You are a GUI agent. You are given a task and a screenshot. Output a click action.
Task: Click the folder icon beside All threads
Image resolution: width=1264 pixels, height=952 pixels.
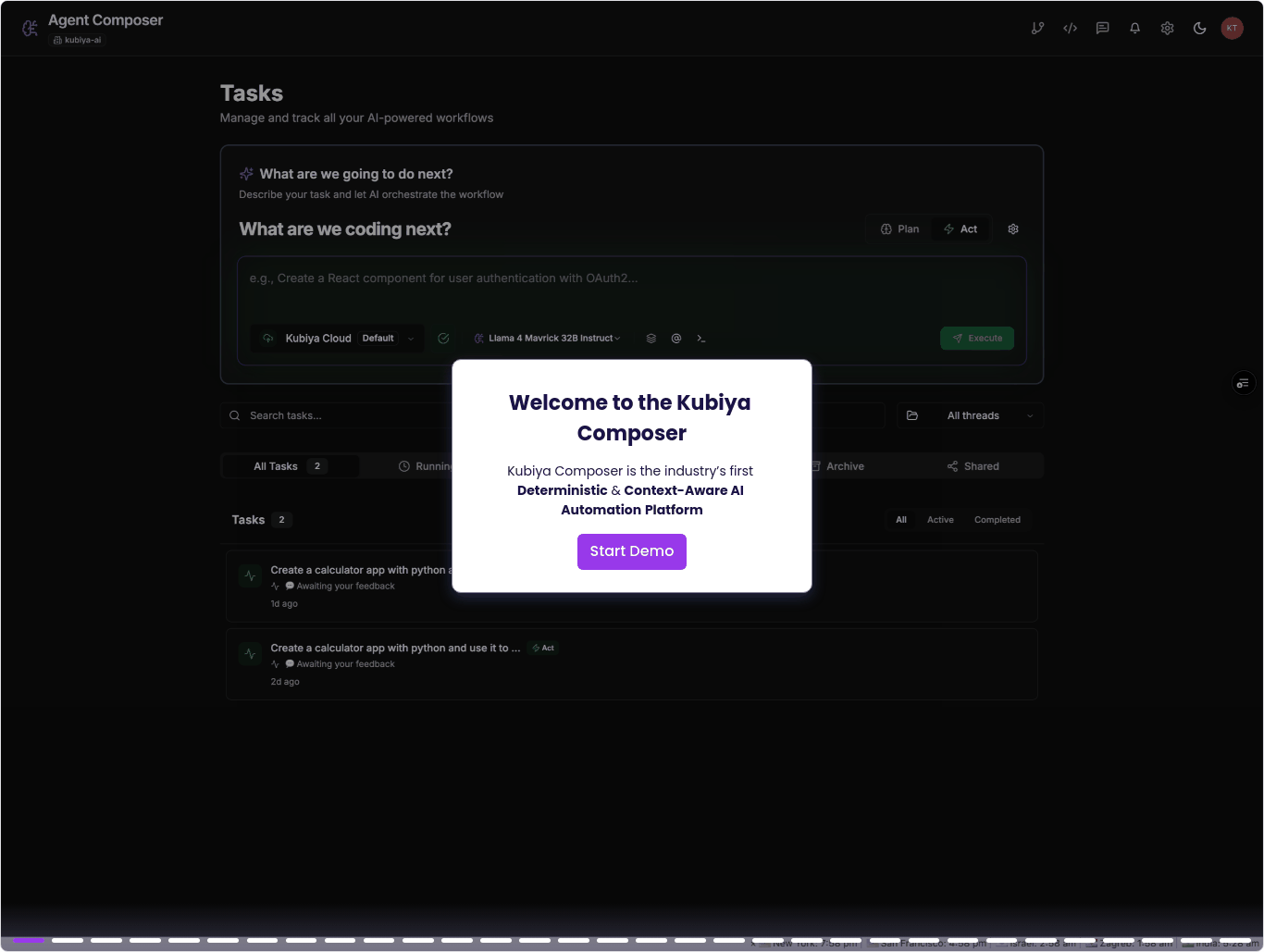pyautogui.click(x=912, y=416)
